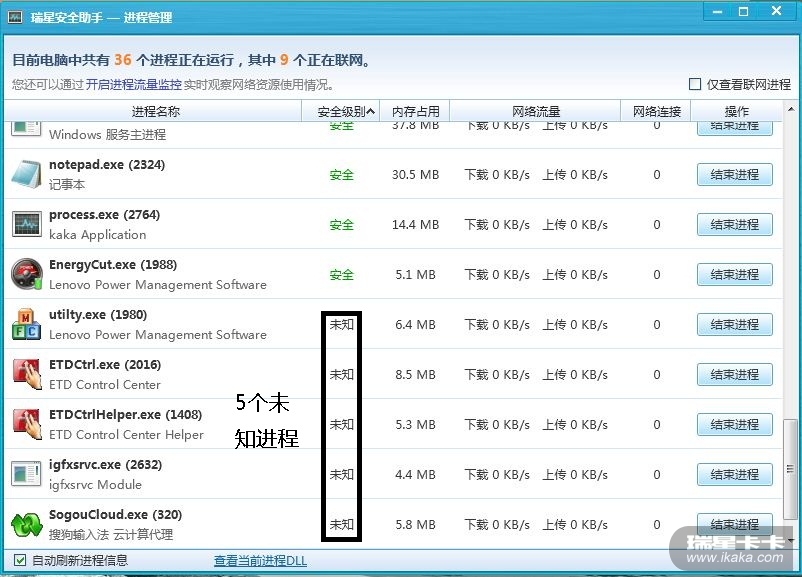Viewport: 802px width, 577px height.
Task: Uncheck 自动刷新进程信息 checkbox
Action: (x=19, y=560)
